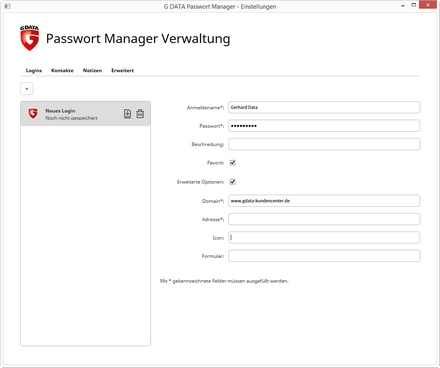
Task: Click the Anmeldename field with Gerhard Data
Action: 324,107
